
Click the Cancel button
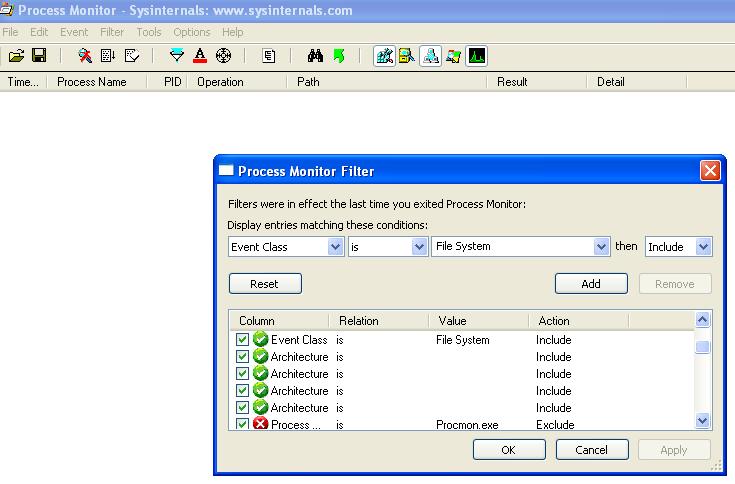(x=592, y=450)
